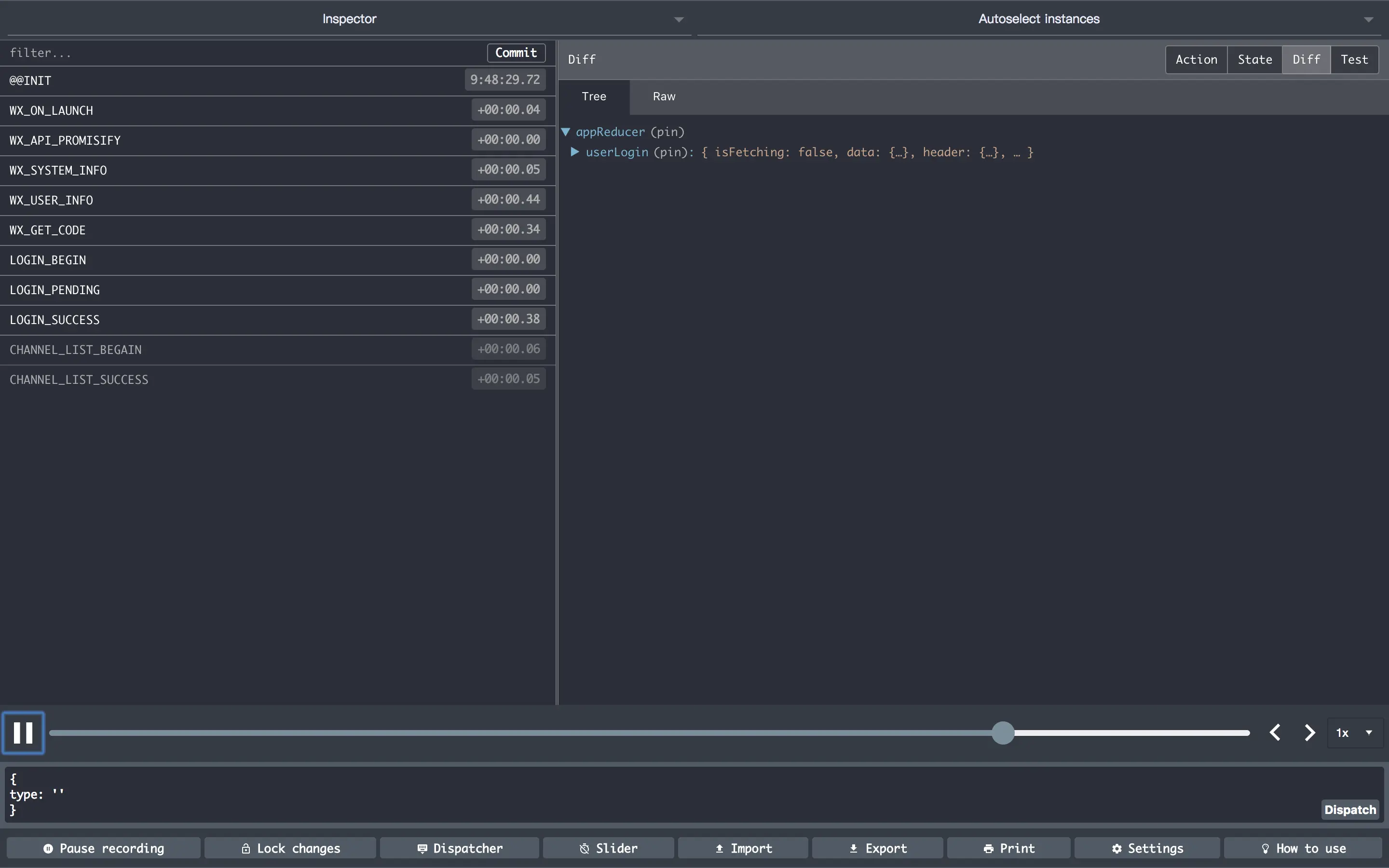This screenshot has width=1389, height=868.
Task: Switch to the State tab
Action: (x=1255, y=60)
